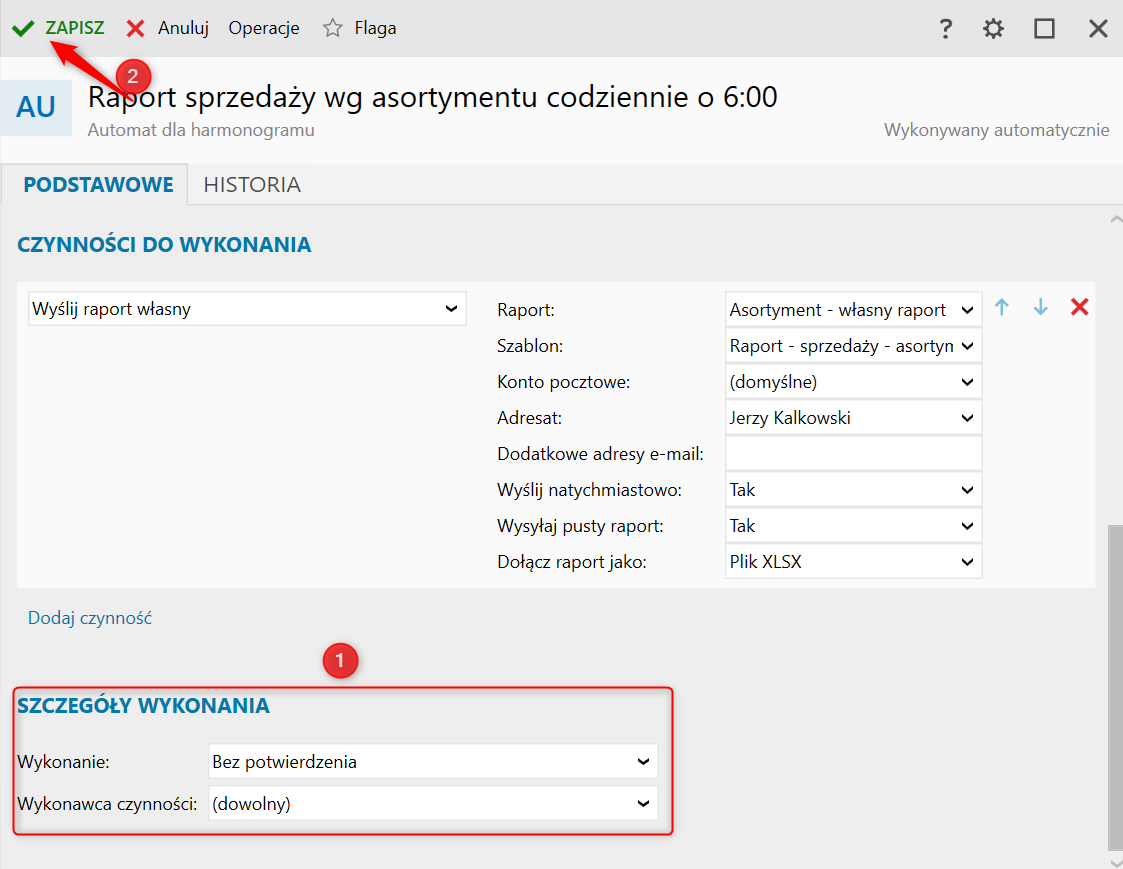Open the Wyślij natychmiastowo dropdown
This screenshot has width=1123, height=869.
[853, 490]
